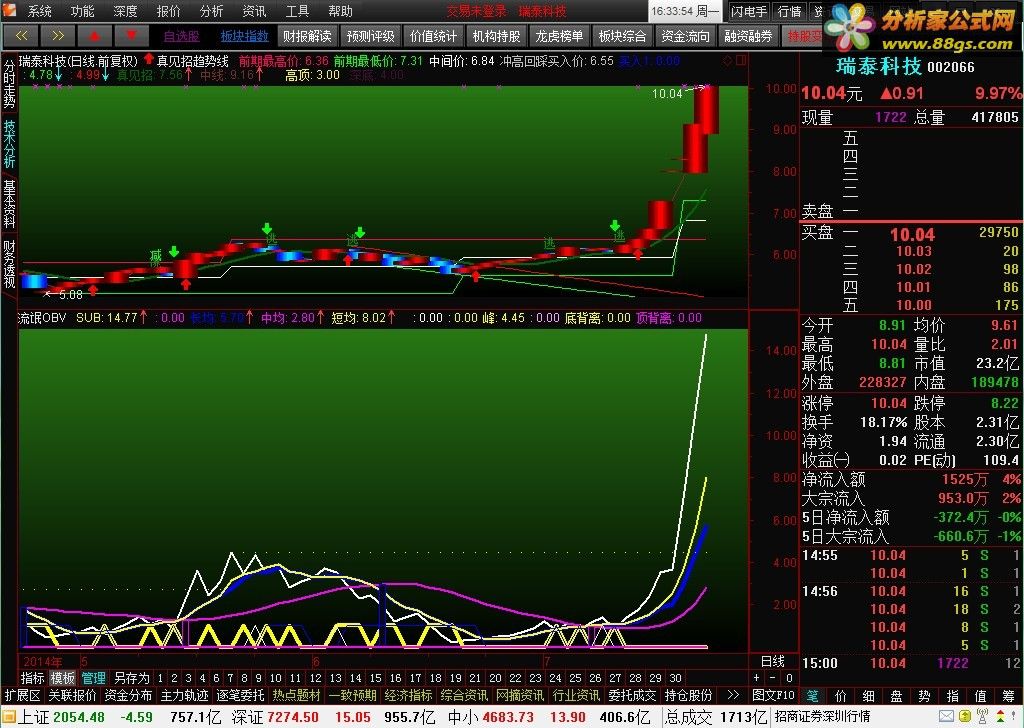The width and height of the screenshot is (1024, 728).
Task: Click the 行情 button in the title bar
Action: click(x=790, y=11)
